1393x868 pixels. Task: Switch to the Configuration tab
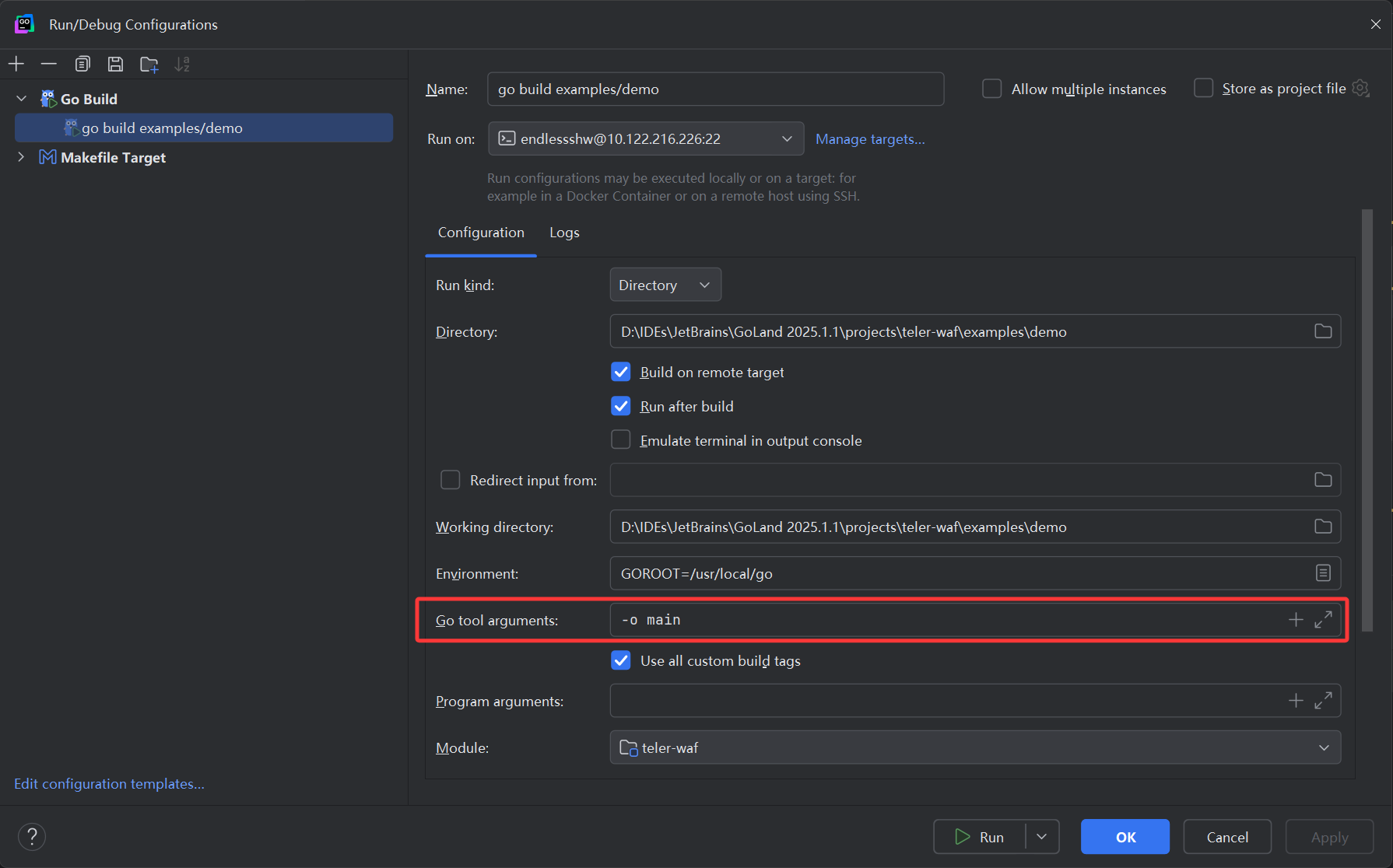[x=481, y=233]
